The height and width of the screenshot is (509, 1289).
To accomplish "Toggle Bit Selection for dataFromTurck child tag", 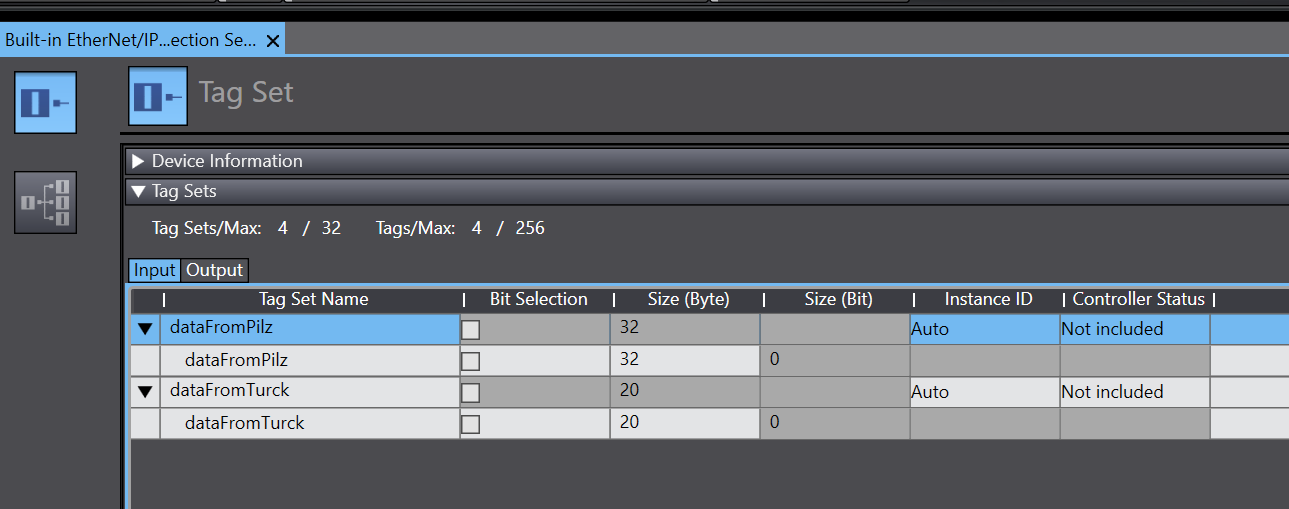I will click(470, 424).
